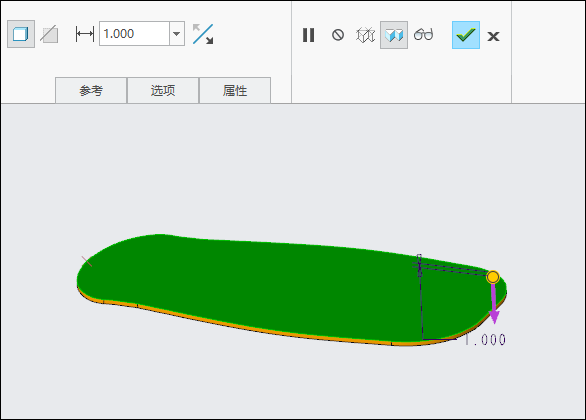
Task: Confirm the feature with the green checkmark
Action: pyautogui.click(x=466, y=35)
